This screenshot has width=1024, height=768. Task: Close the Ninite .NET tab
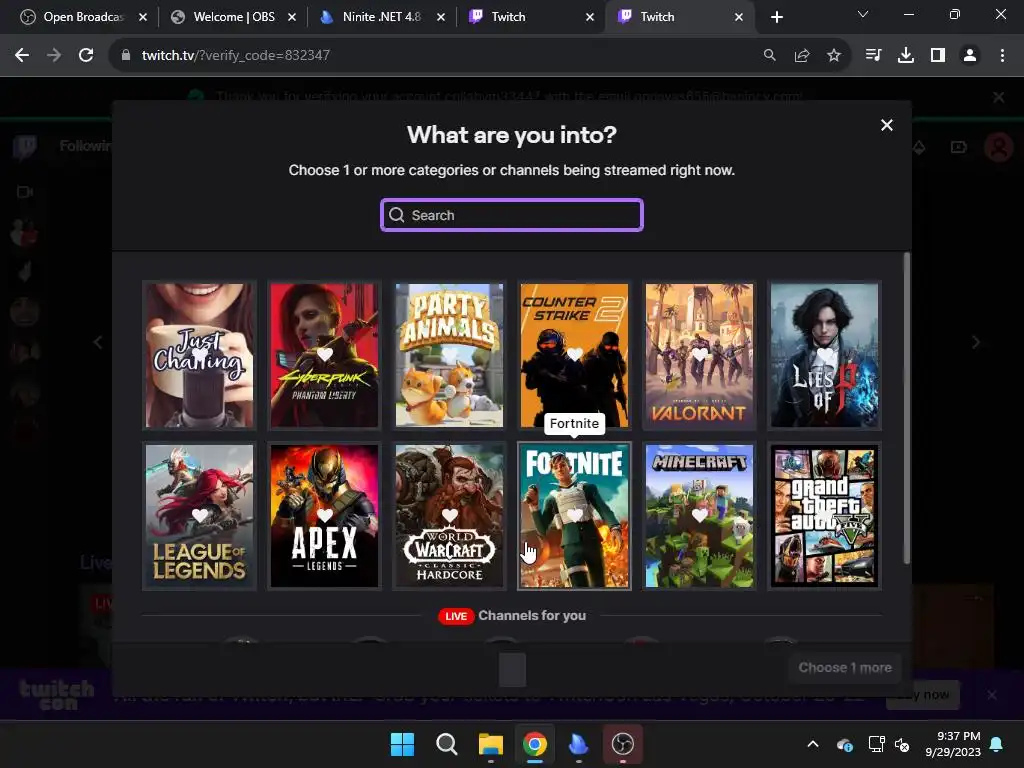point(441,17)
